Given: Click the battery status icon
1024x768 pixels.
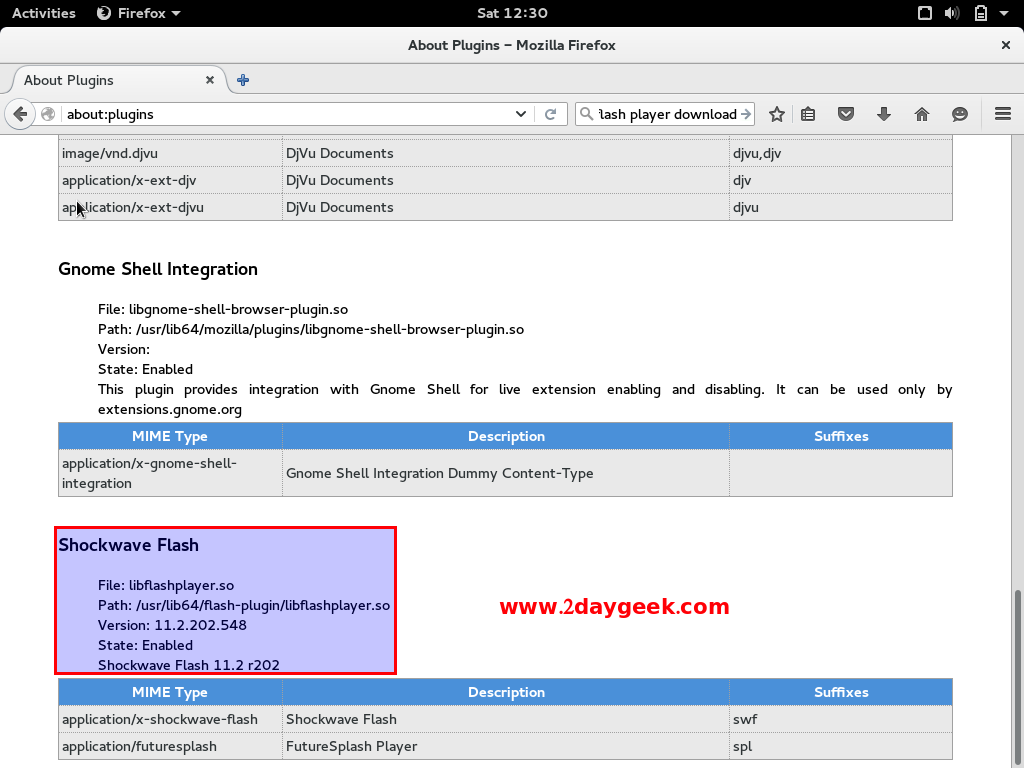Looking at the screenshot, I should [980, 13].
